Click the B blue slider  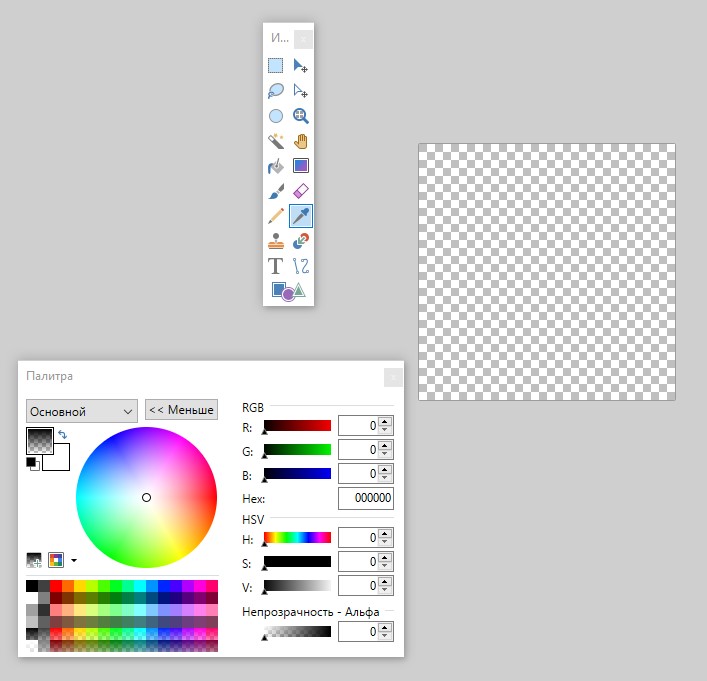pyautogui.click(x=297, y=474)
